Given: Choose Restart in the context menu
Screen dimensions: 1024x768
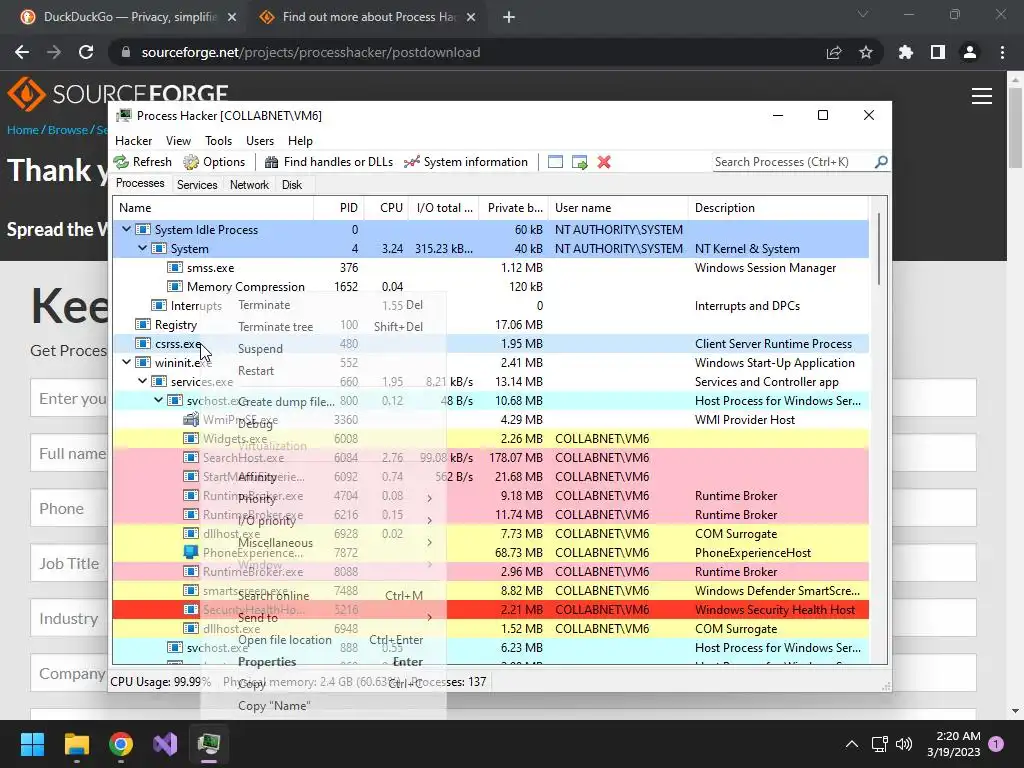Looking at the screenshot, I should pos(323,371).
